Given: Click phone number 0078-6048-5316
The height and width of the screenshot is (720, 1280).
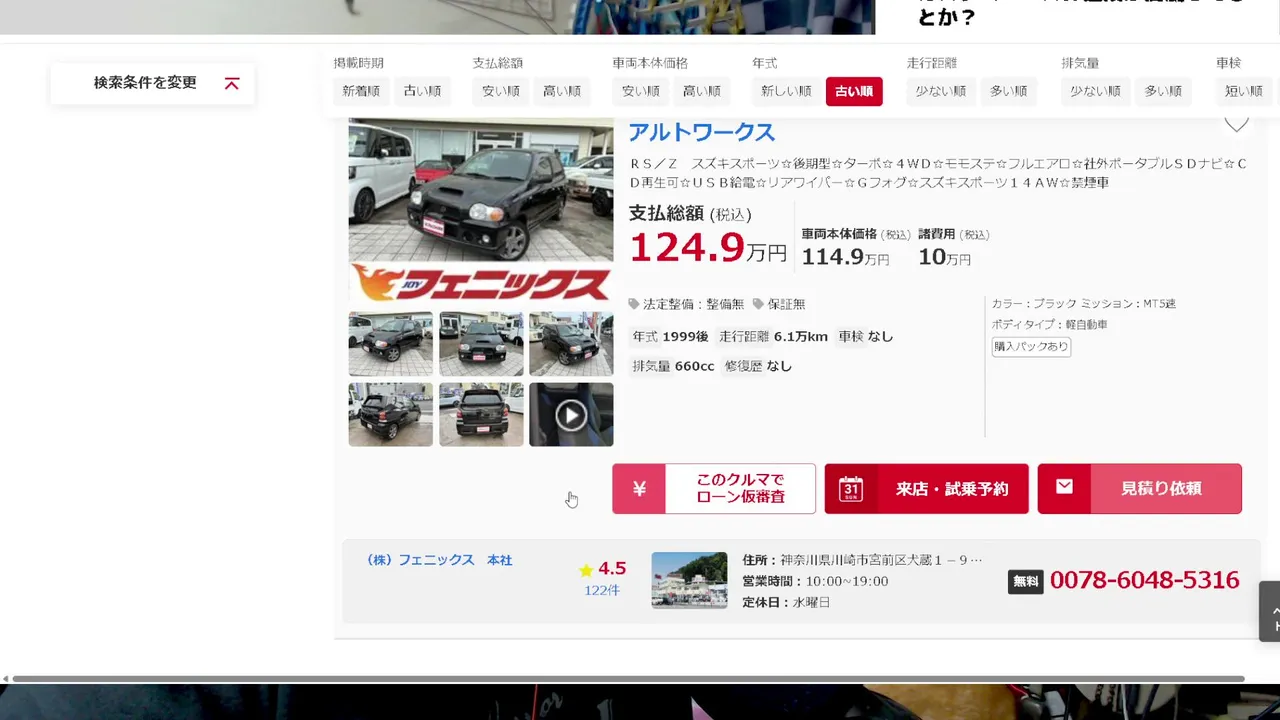Looking at the screenshot, I should [x=1144, y=580].
